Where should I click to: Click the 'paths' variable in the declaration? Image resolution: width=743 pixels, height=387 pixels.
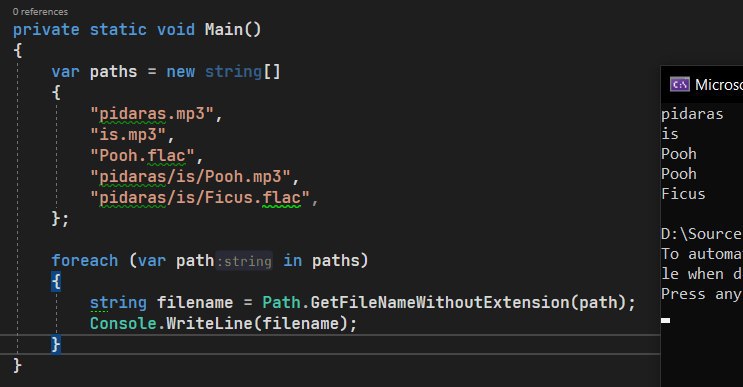coord(113,72)
